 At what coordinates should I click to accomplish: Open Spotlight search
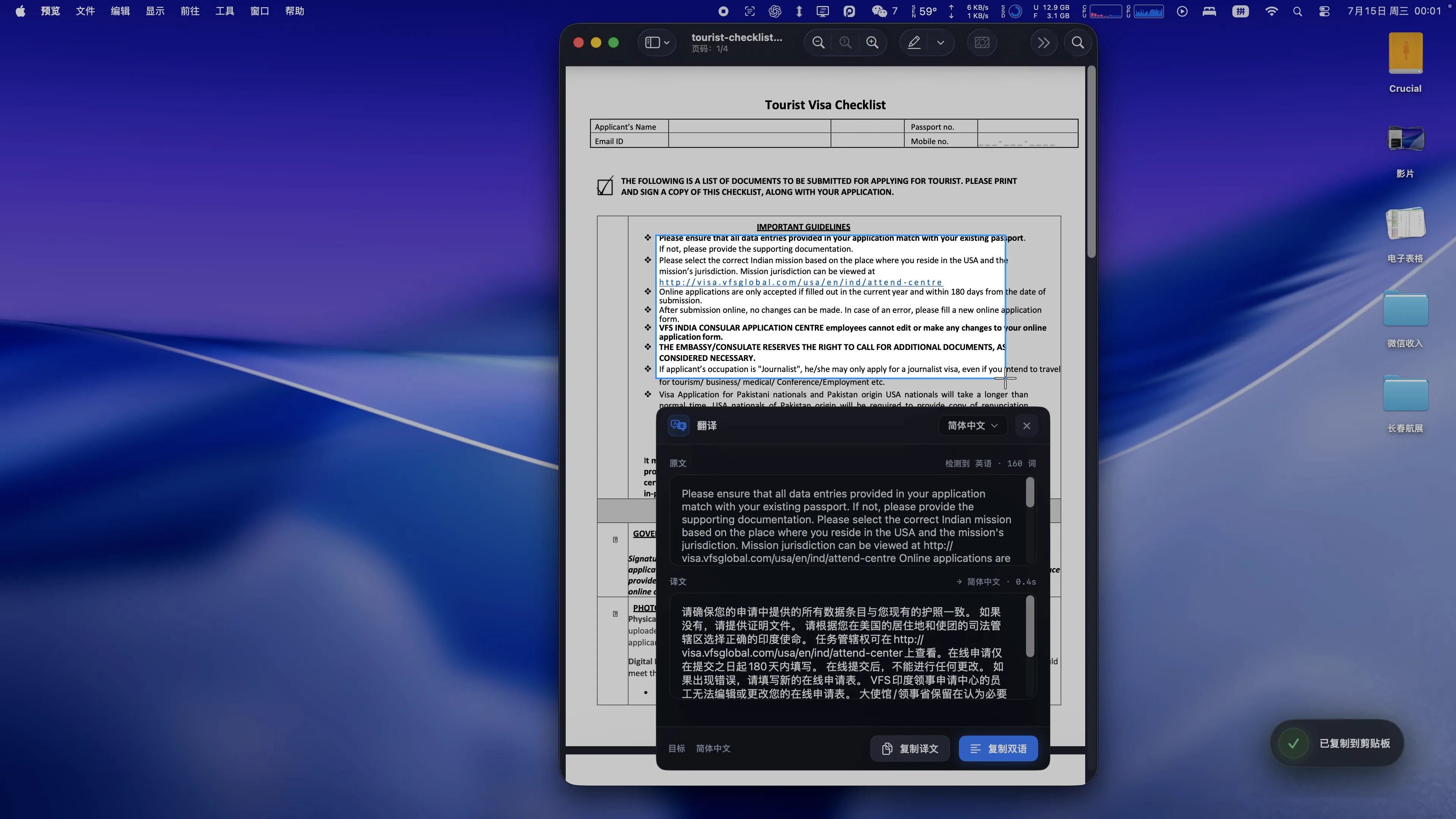(x=1298, y=11)
